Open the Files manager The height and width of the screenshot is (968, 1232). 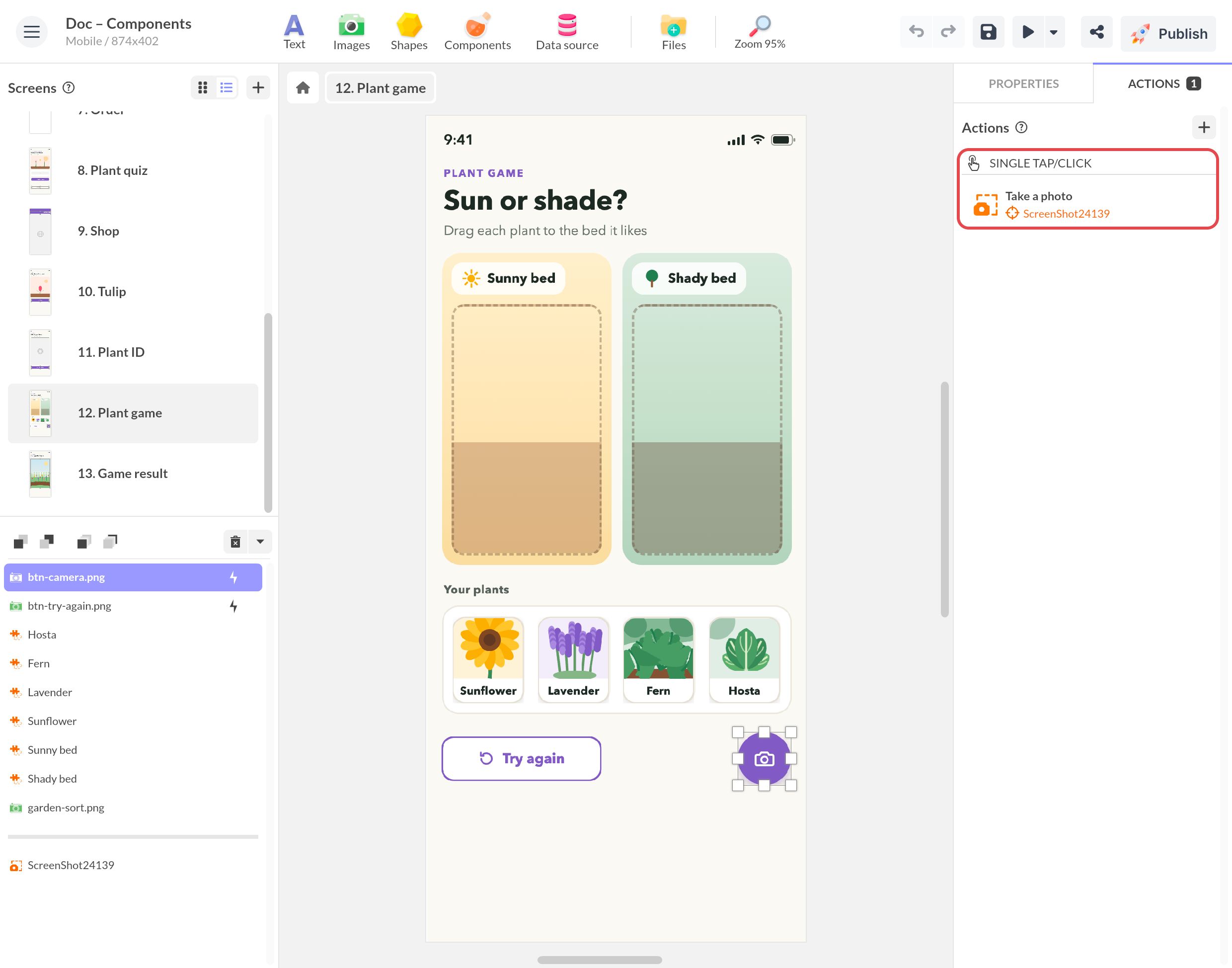[673, 32]
